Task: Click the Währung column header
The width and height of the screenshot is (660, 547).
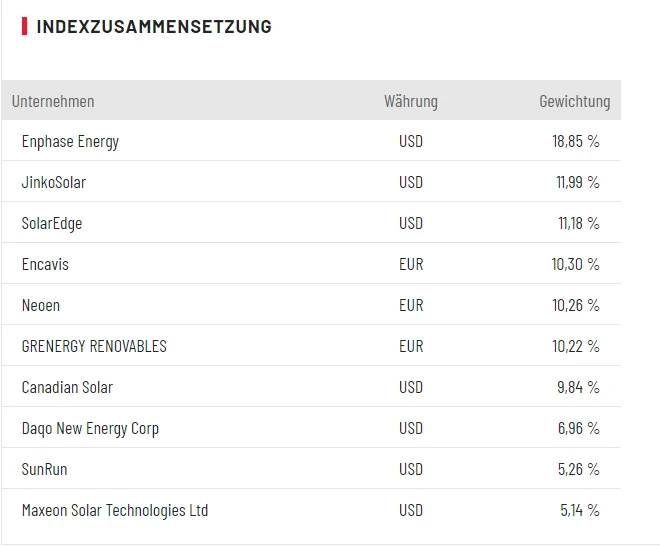Action: (410, 101)
